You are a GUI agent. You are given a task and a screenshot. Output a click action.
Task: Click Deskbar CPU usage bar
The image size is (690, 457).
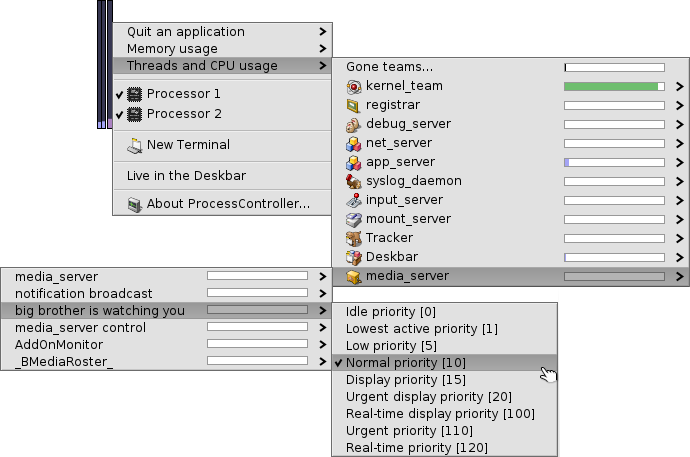pos(614,257)
